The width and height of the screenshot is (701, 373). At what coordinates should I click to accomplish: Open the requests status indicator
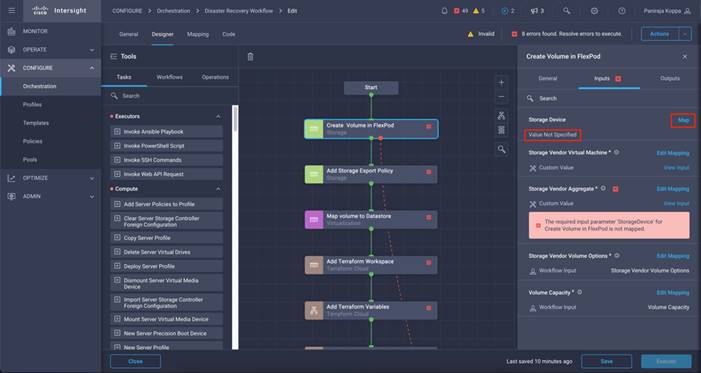pyautogui.click(x=507, y=11)
